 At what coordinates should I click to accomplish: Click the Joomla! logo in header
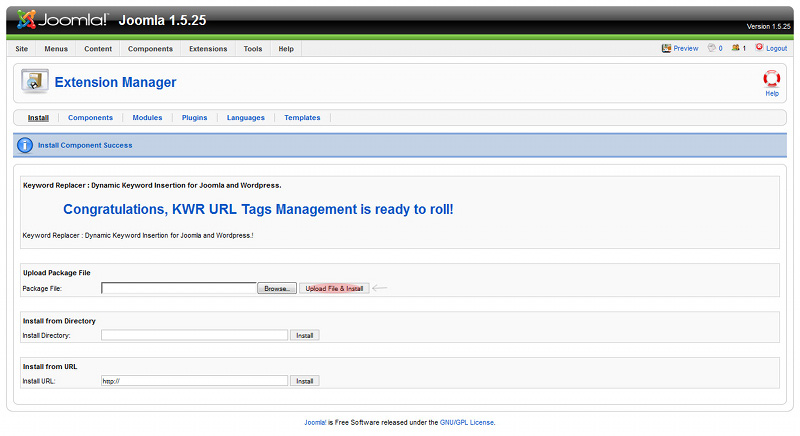(62, 20)
